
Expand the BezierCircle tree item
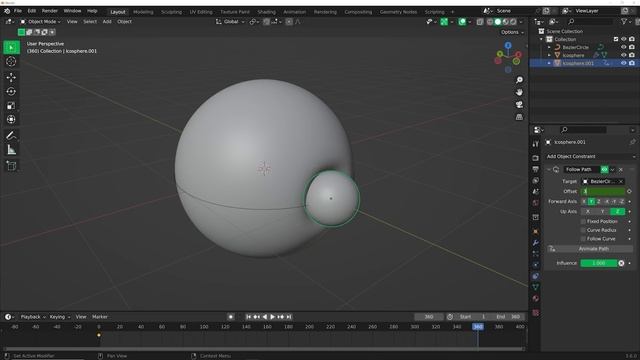coord(549,47)
